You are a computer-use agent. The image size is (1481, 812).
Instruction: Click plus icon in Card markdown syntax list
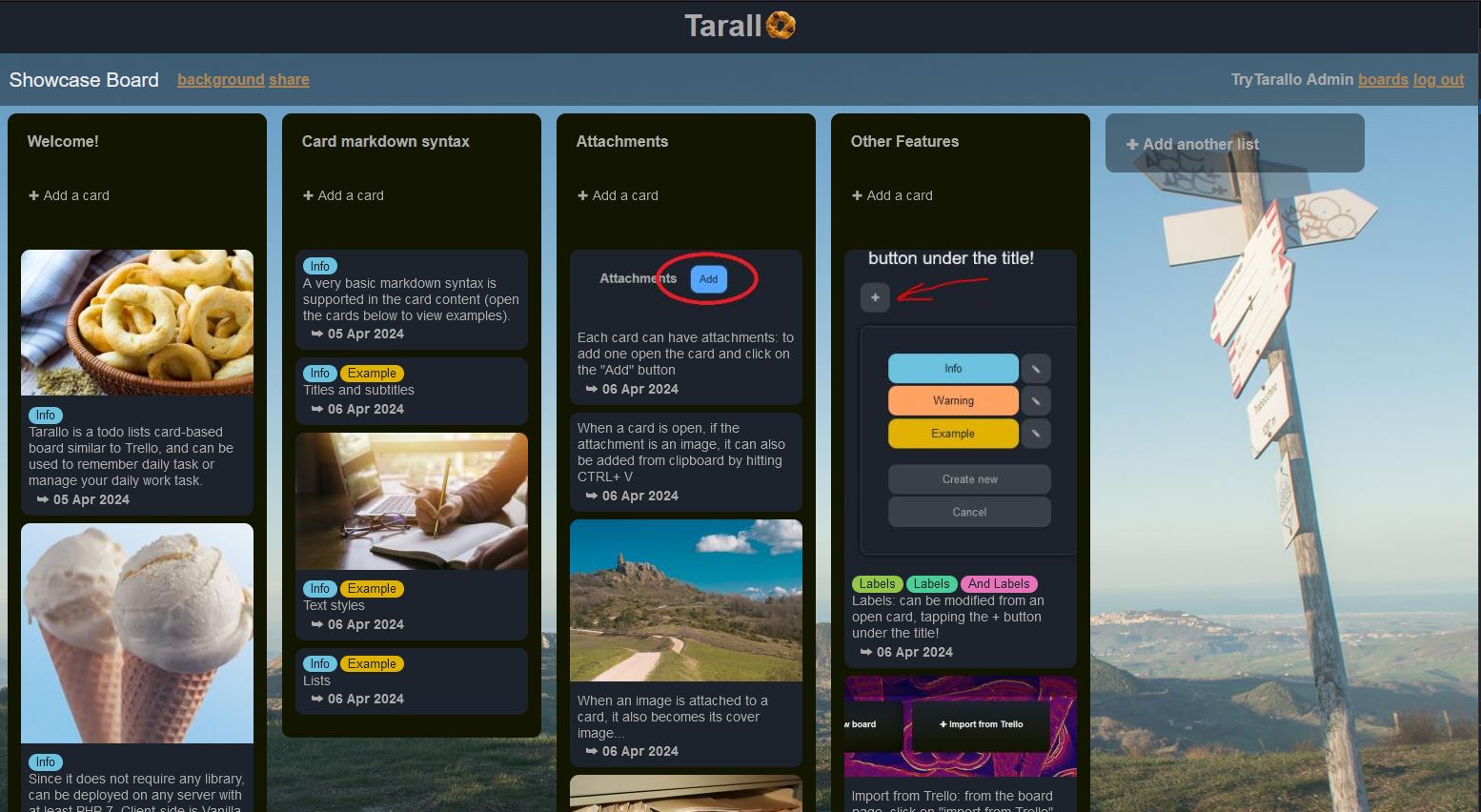coord(309,195)
